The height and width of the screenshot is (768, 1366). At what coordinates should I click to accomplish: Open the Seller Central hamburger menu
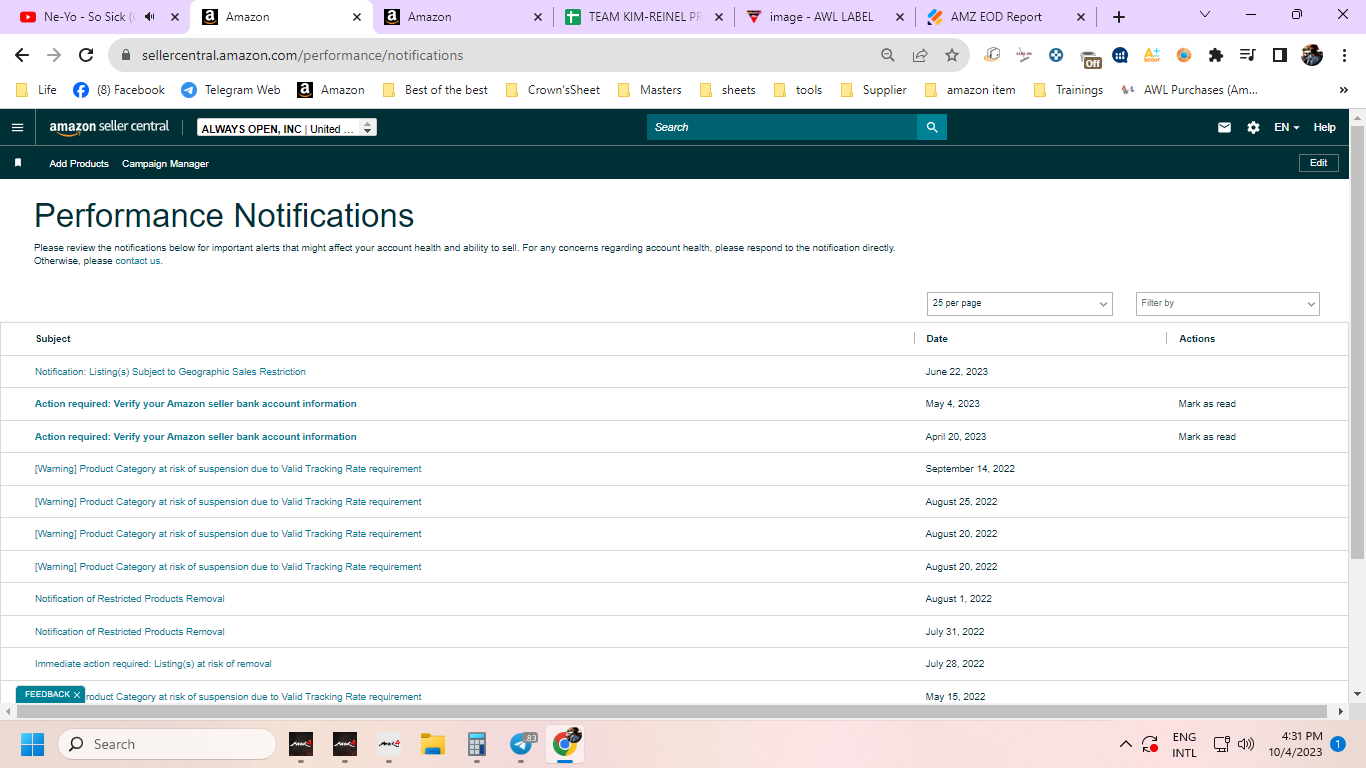click(17, 127)
